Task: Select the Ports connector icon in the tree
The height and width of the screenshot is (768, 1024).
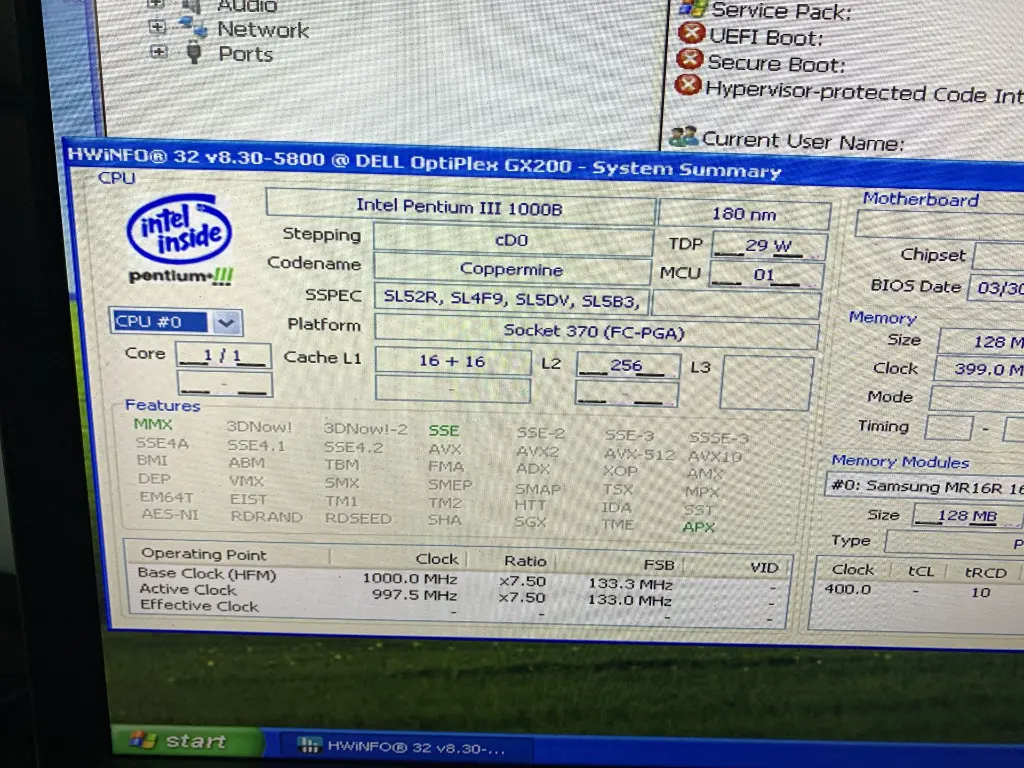Action: pos(194,52)
